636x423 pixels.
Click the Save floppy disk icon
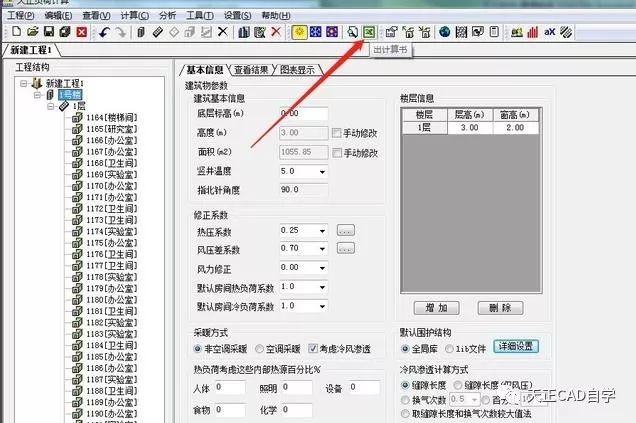[49, 32]
